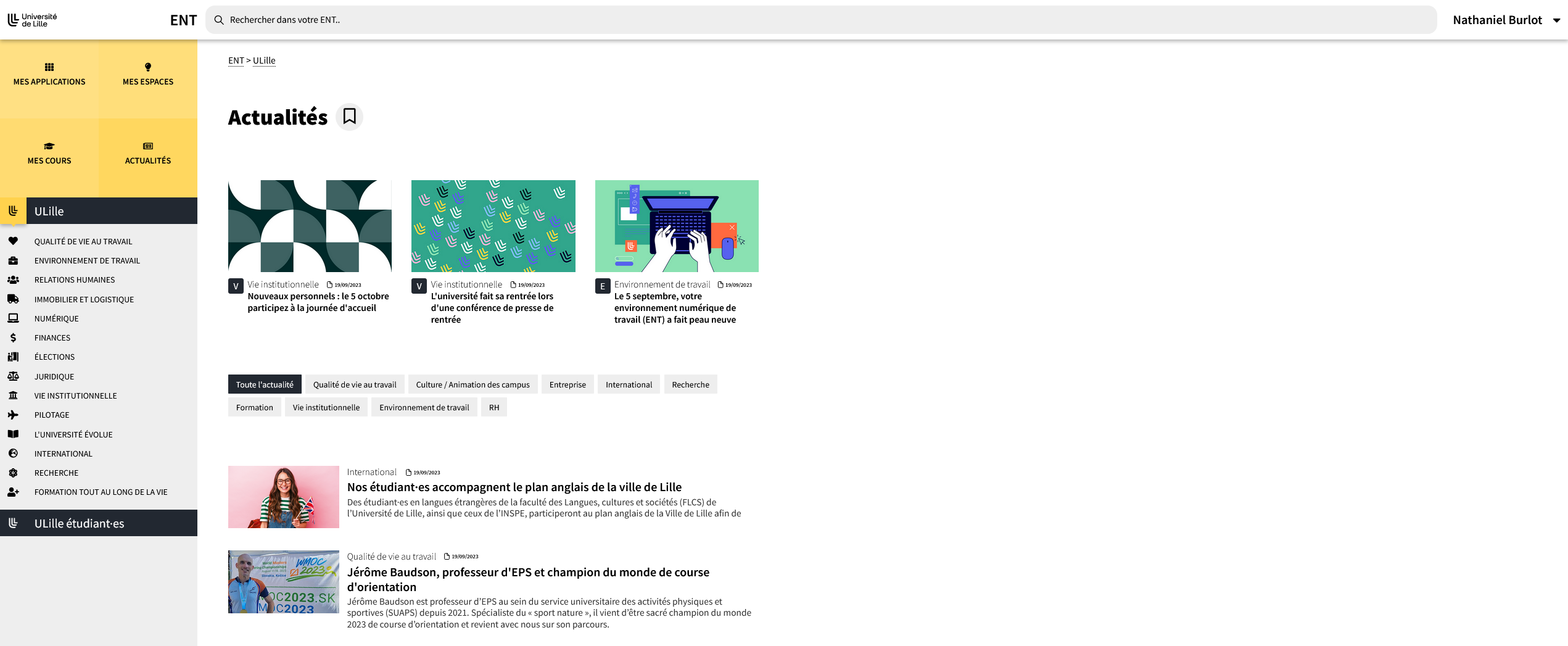Image resolution: width=1568 pixels, height=646 pixels.
Task: Click truck icon for Immobilier et logistique
Action: pyautogui.click(x=13, y=299)
